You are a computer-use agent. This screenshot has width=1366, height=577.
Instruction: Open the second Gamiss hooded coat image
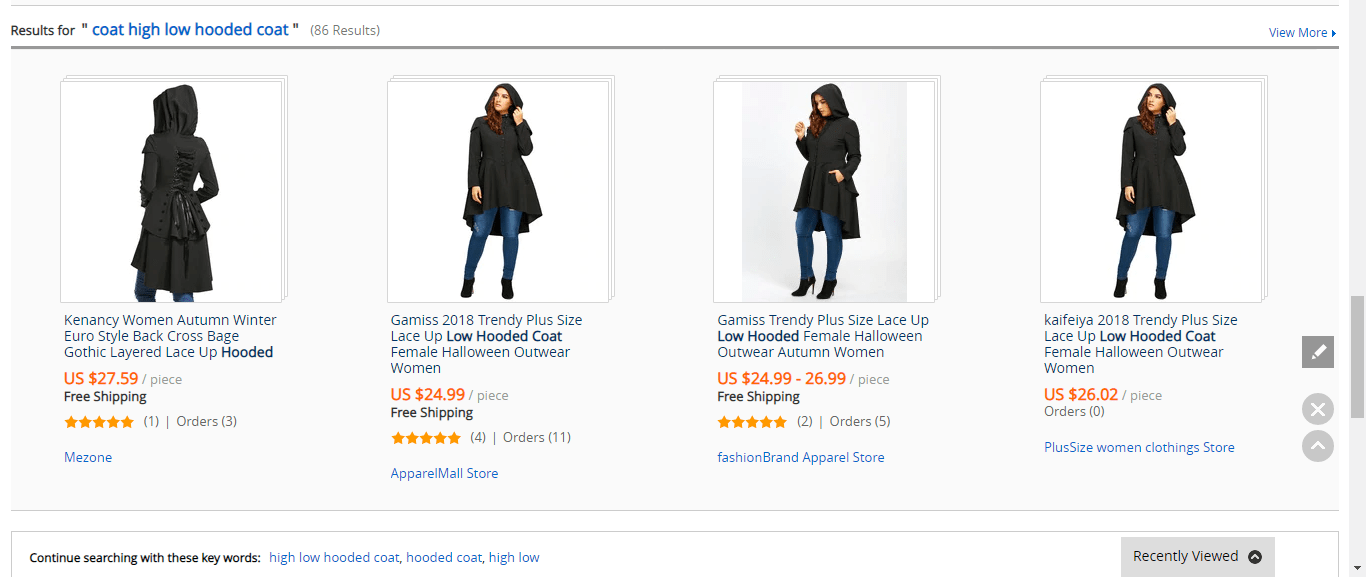[498, 191]
